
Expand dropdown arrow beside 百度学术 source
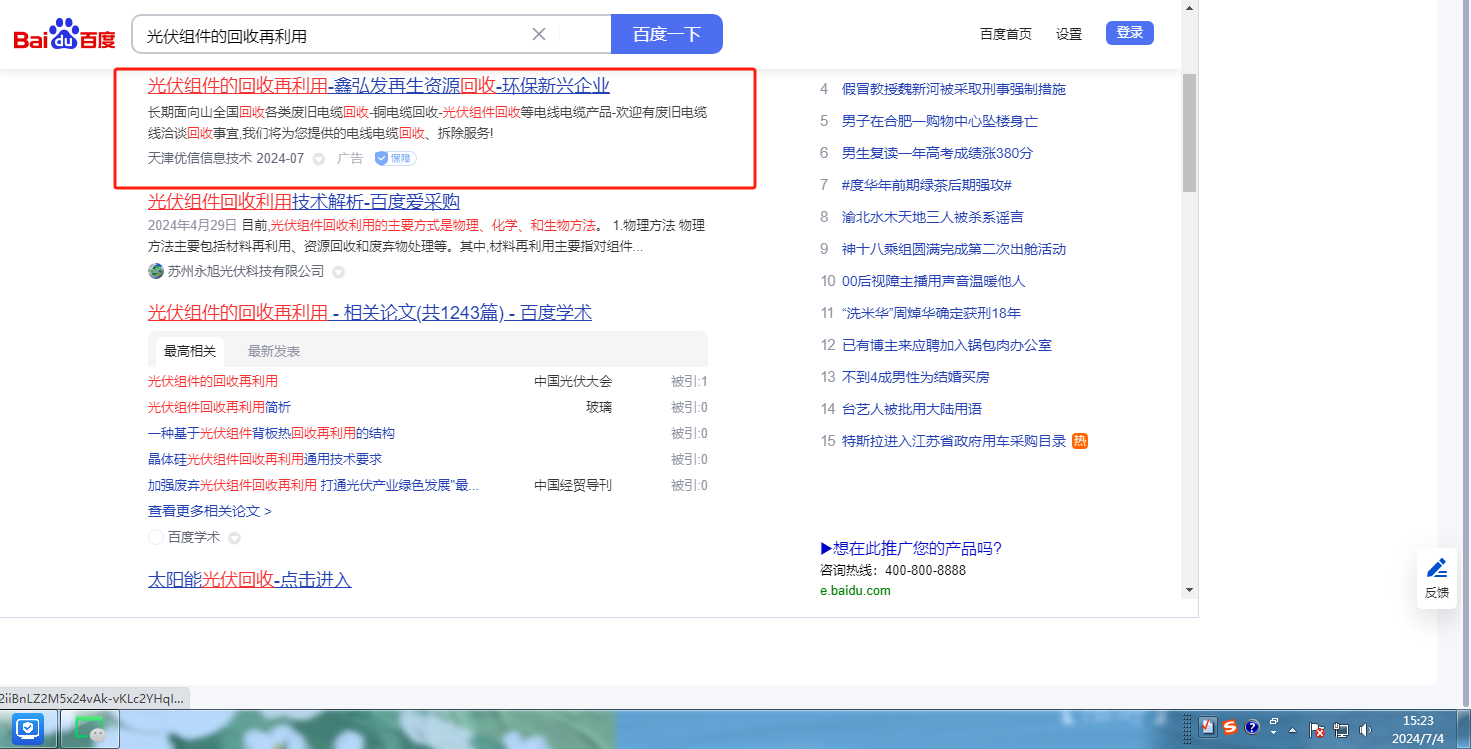[235, 538]
